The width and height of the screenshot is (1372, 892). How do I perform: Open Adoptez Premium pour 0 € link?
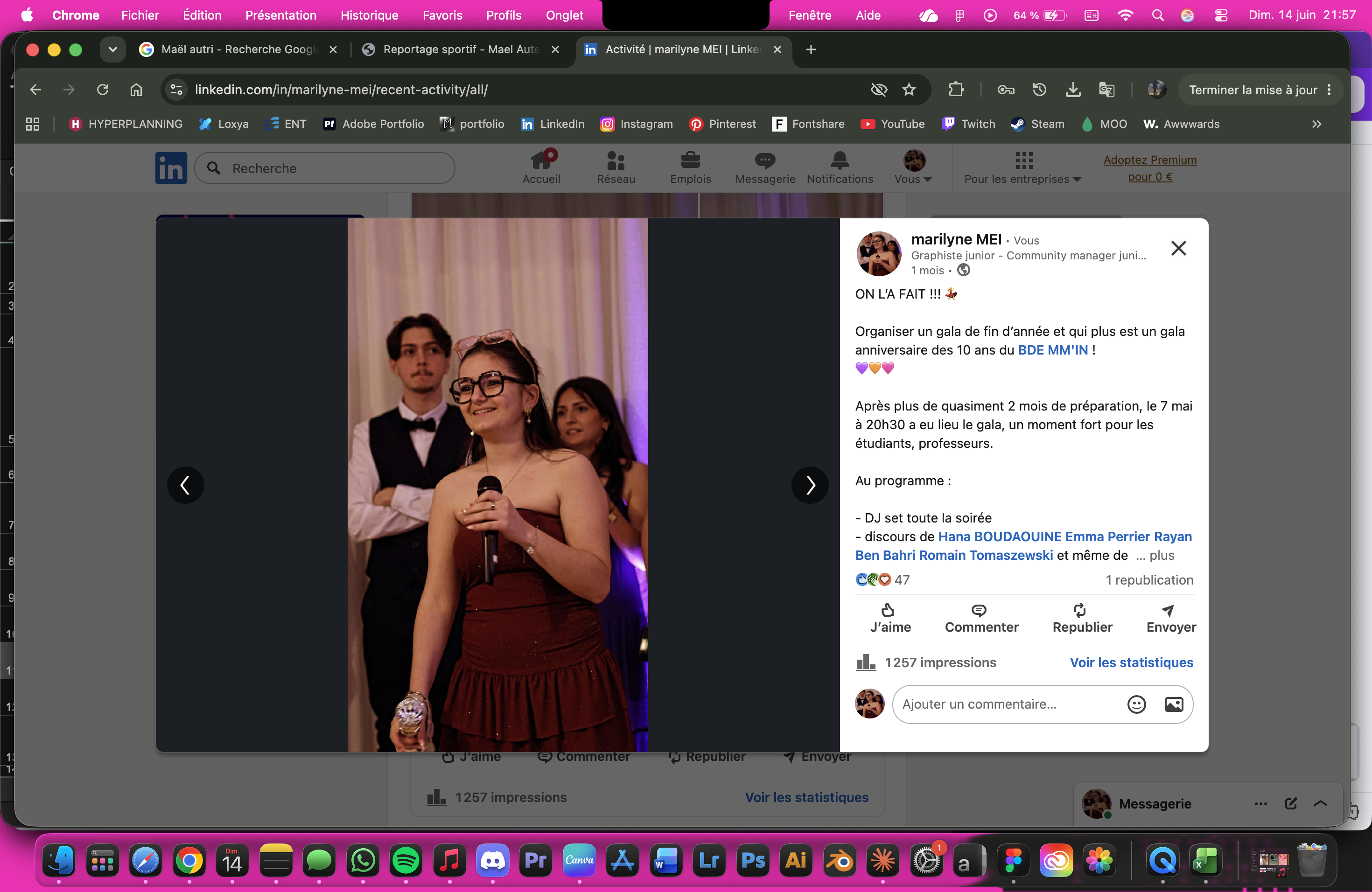1149,167
